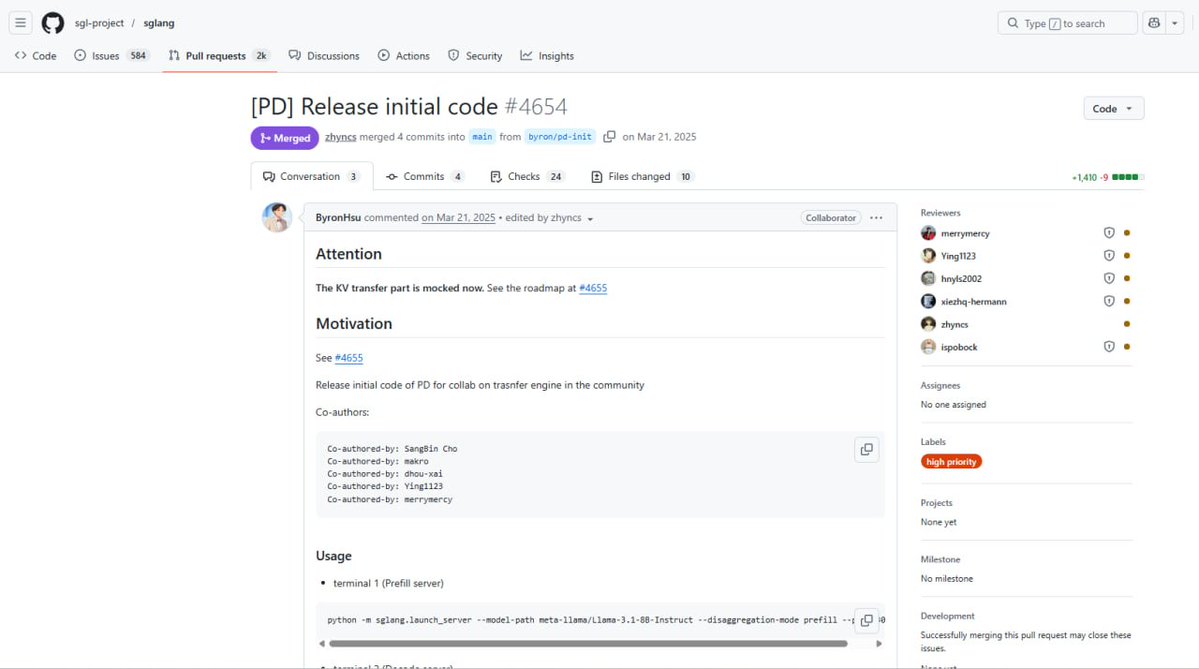The width and height of the screenshot is (1199, 669).
Task: Expand the 'edited by zhyncs' history dropdown
Action: click(549, 218)
